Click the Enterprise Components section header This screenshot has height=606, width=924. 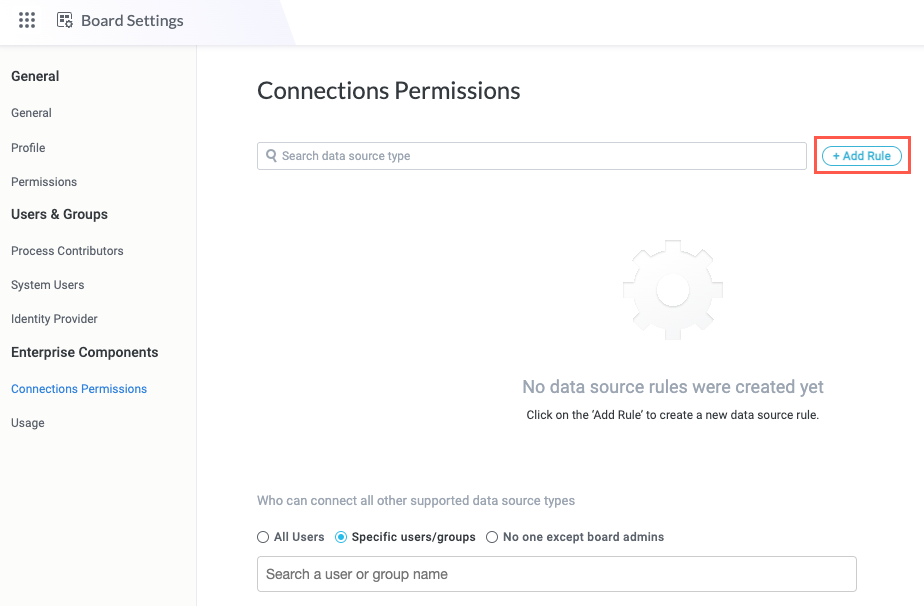84,352
